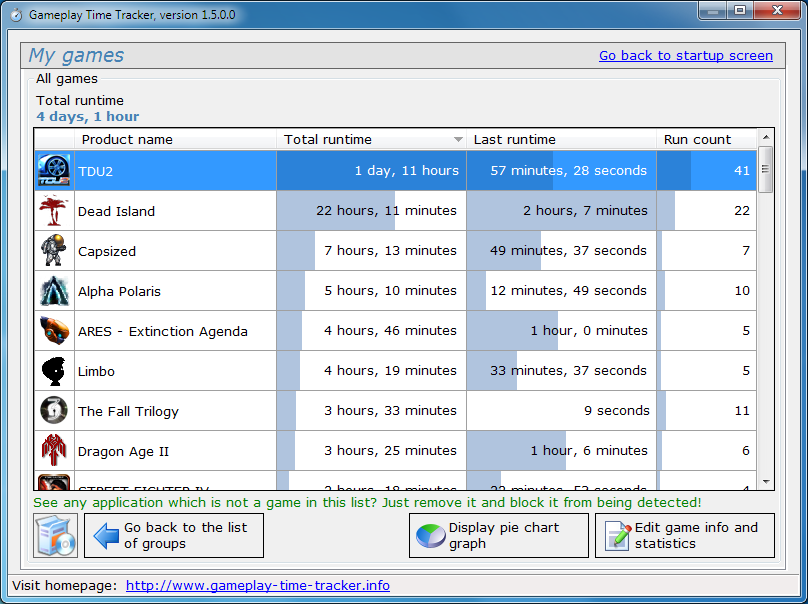The width and height of the screenshot is (808, 604).
Task: Click The Fall Trilogy icon
Action: coord(54,411)
